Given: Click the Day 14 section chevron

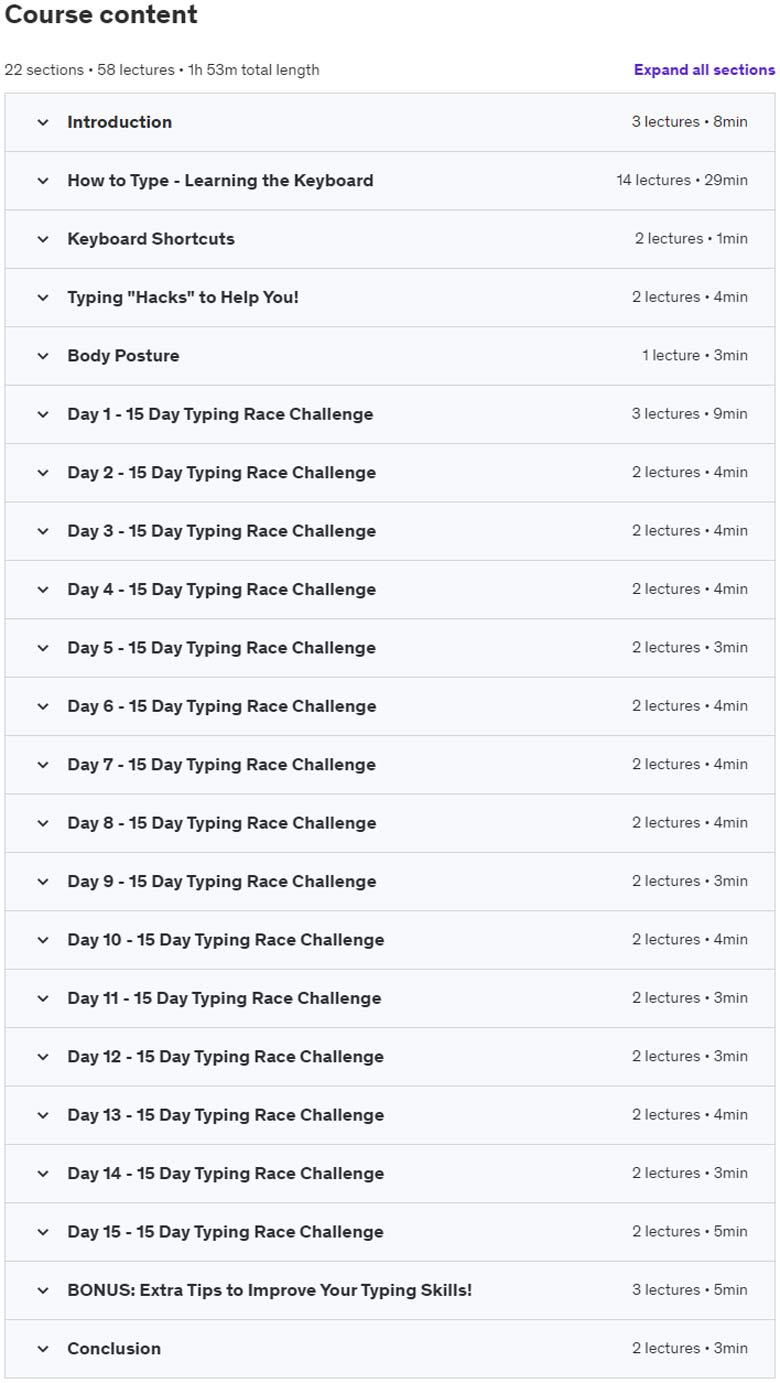Looking at the screenshot, I should click(x=43, y=1174).
